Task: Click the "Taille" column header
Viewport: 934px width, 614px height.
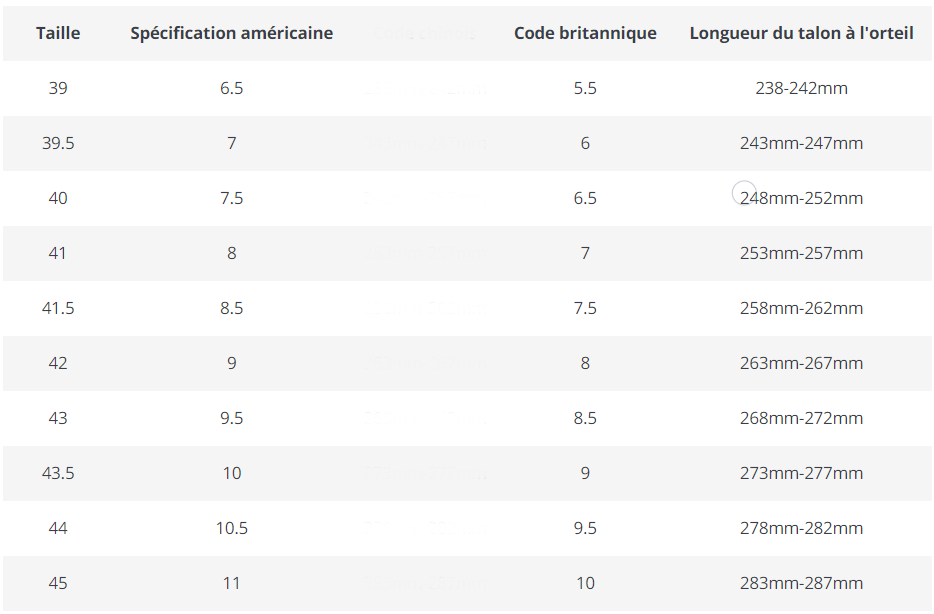Action: click(58, 33)
